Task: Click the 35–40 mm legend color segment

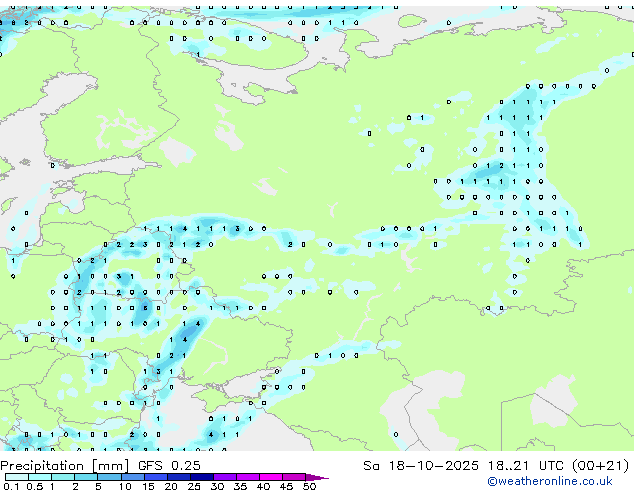Action: pos(248,477)
